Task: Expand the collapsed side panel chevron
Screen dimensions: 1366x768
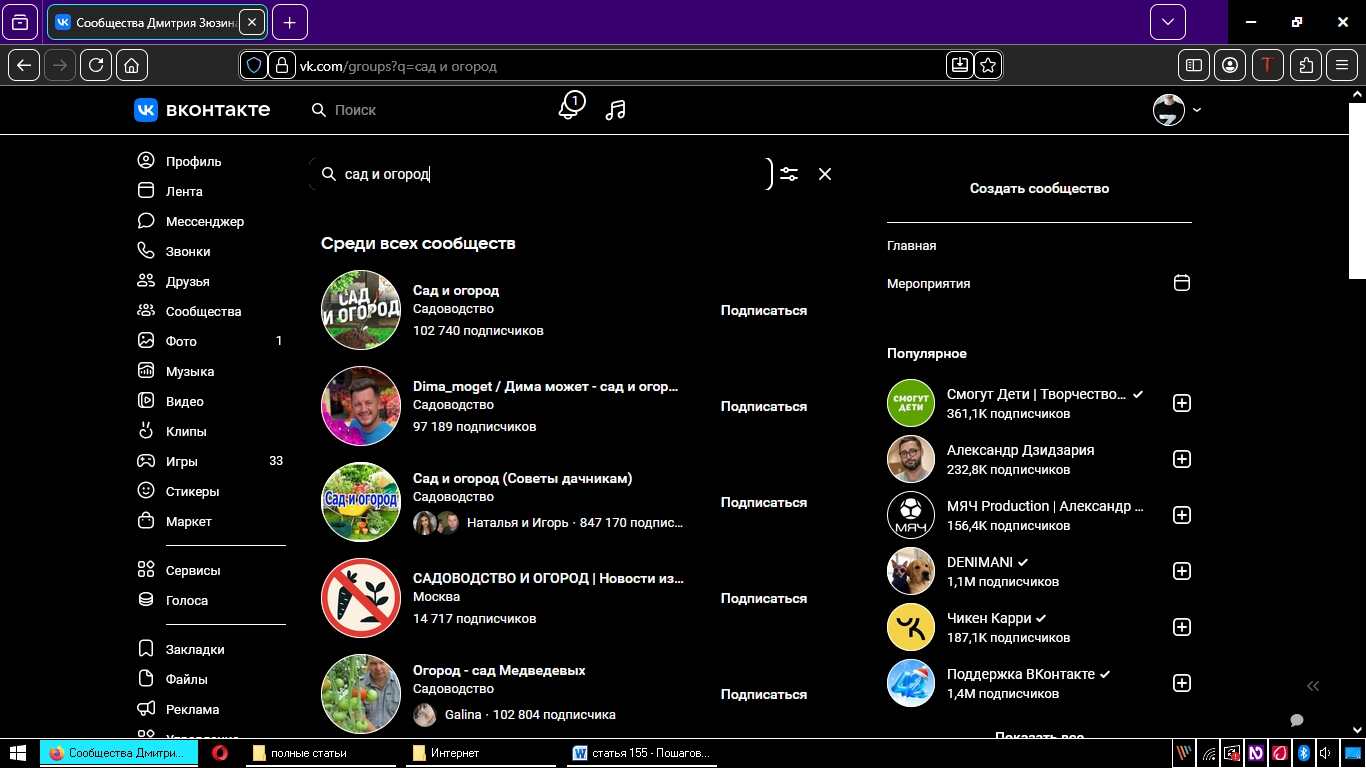Action: click(x=1313, y=686)
